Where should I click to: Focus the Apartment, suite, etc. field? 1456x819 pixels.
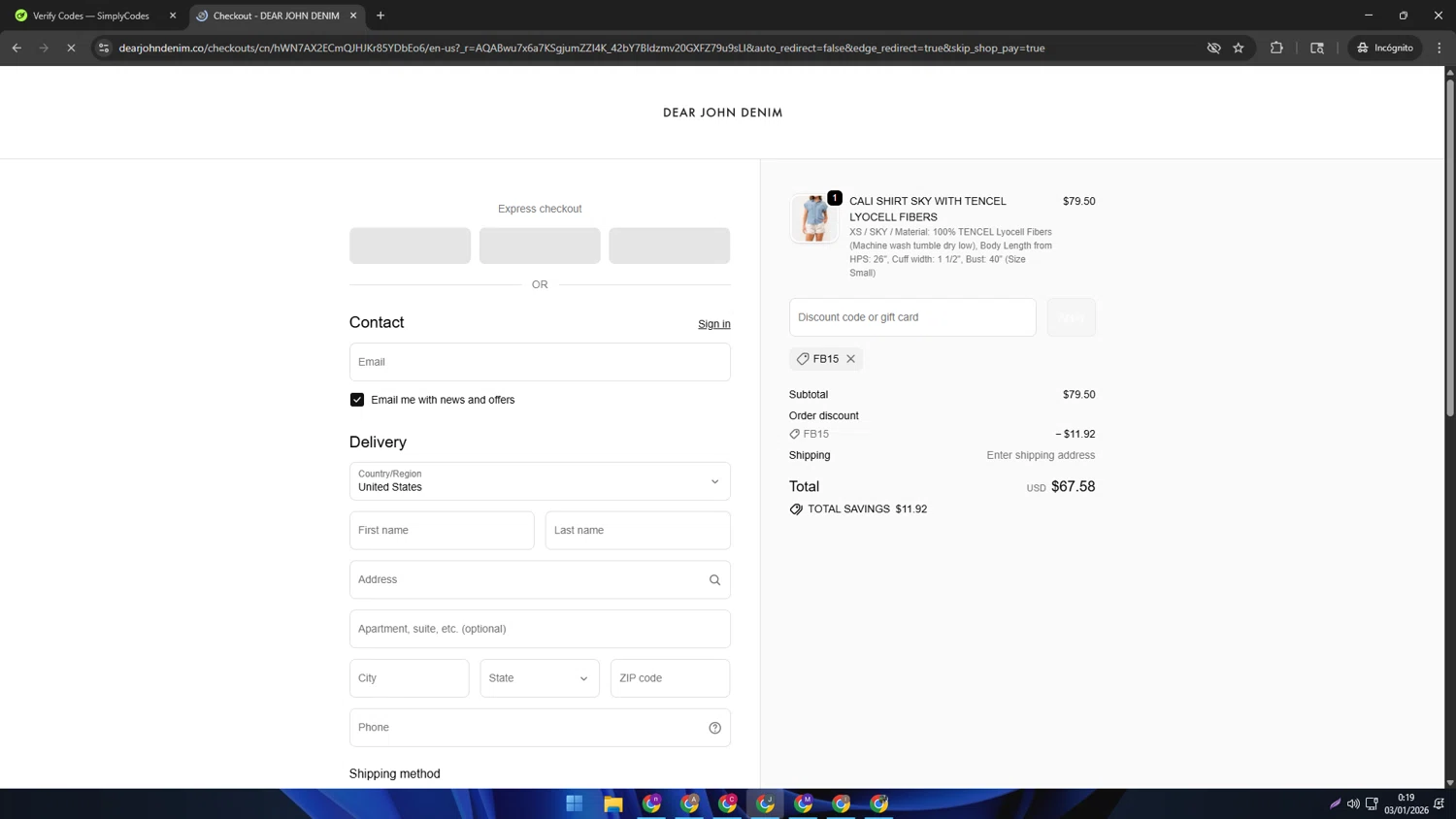click(x=540, y=629)
